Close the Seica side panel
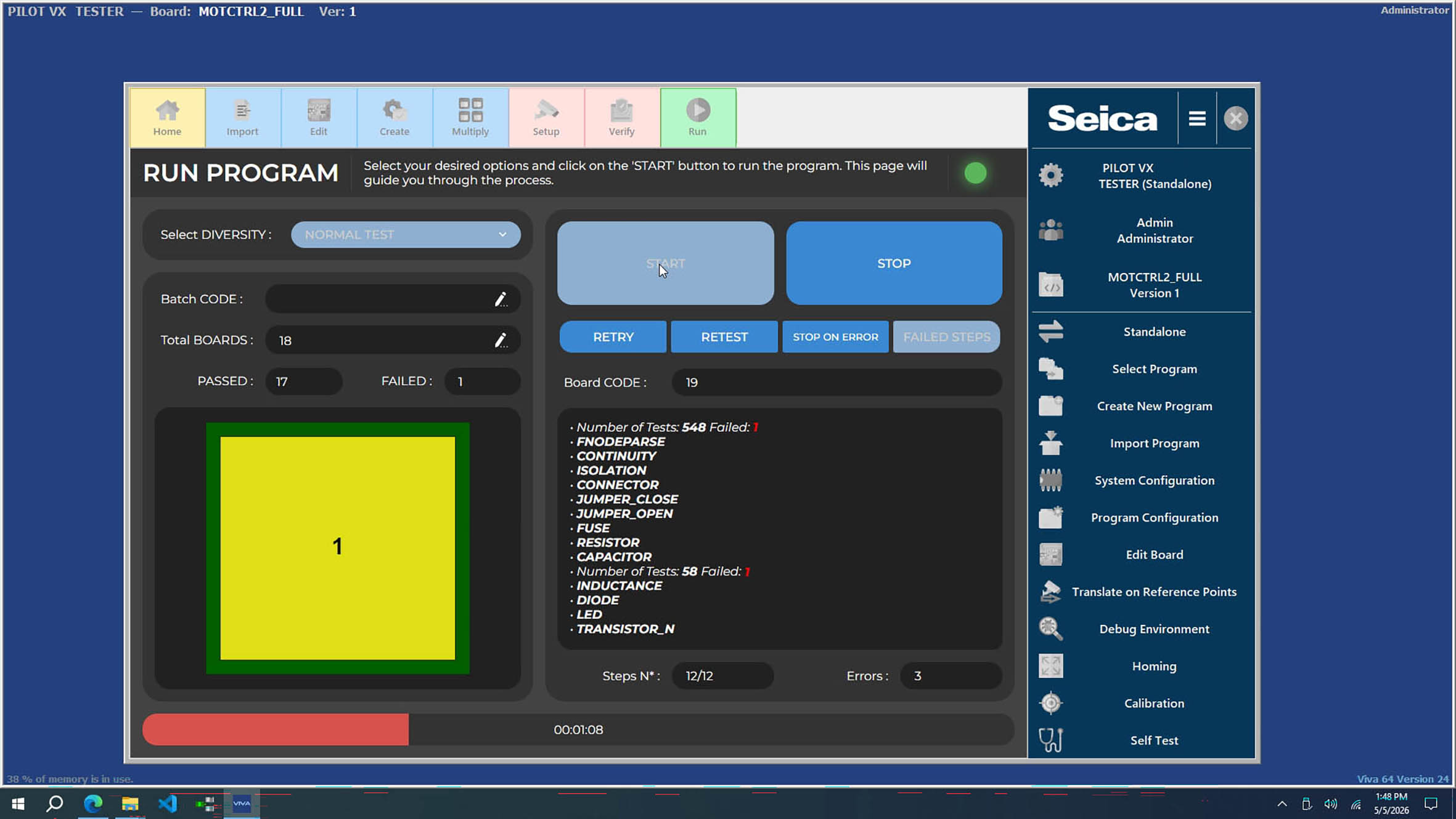The width and height of the screenshot is (1456, 819). coord(1235,118)
